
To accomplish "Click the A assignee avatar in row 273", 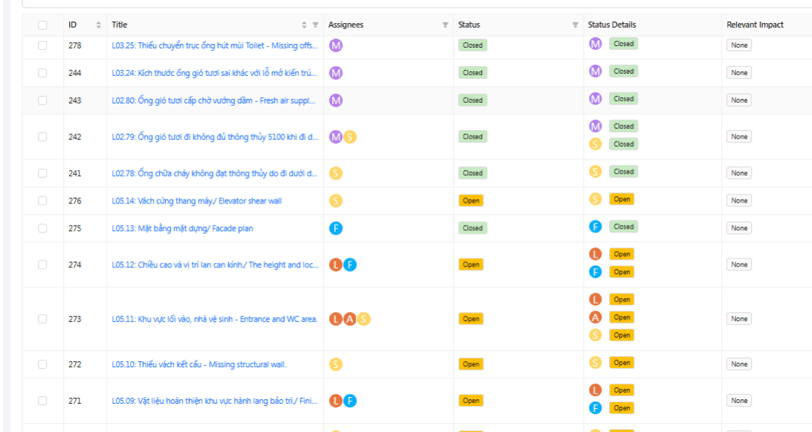I will coord(350,319).
